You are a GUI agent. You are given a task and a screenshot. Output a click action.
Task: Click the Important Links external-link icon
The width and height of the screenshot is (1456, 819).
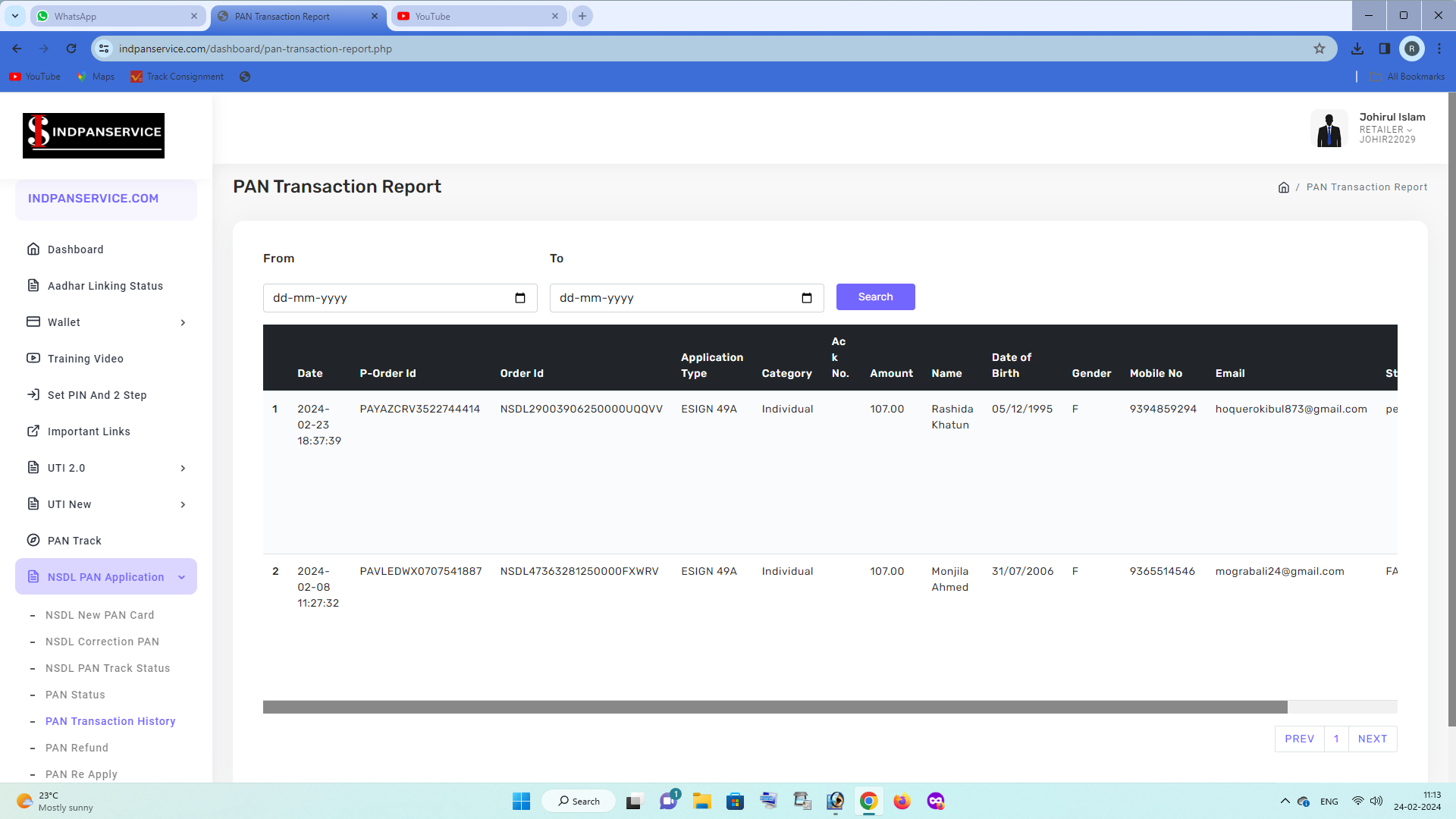coord(33,431)
